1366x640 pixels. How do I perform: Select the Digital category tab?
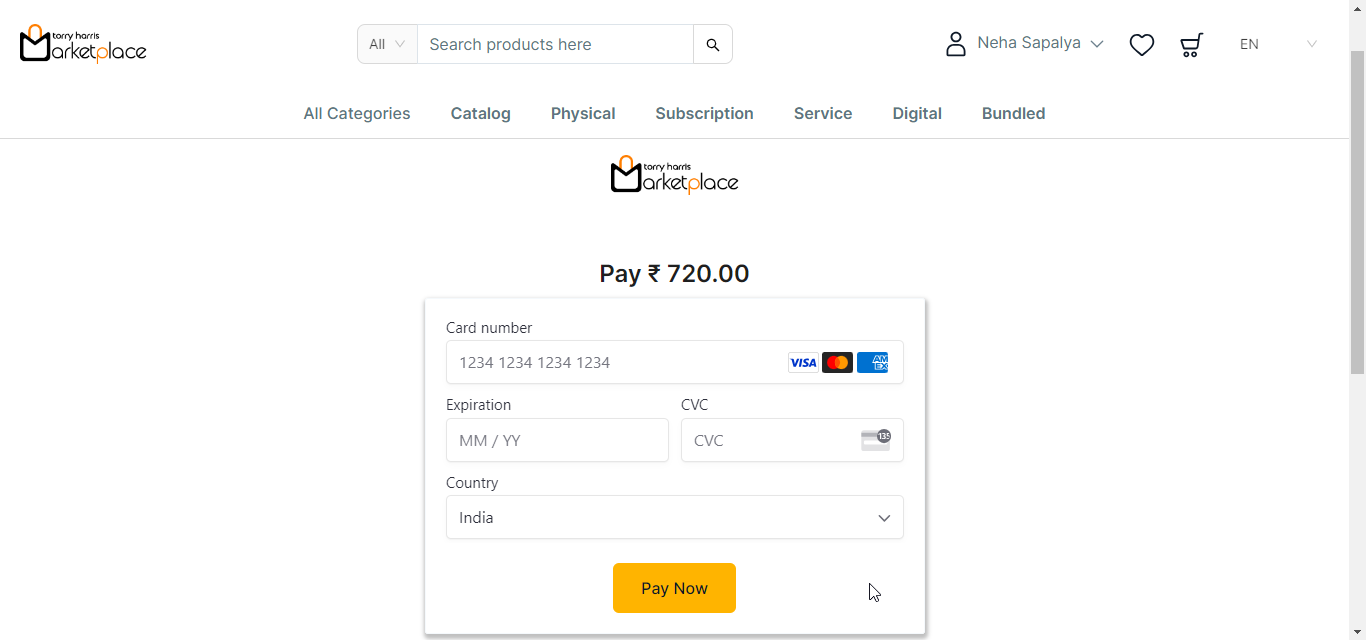[917, 114]
